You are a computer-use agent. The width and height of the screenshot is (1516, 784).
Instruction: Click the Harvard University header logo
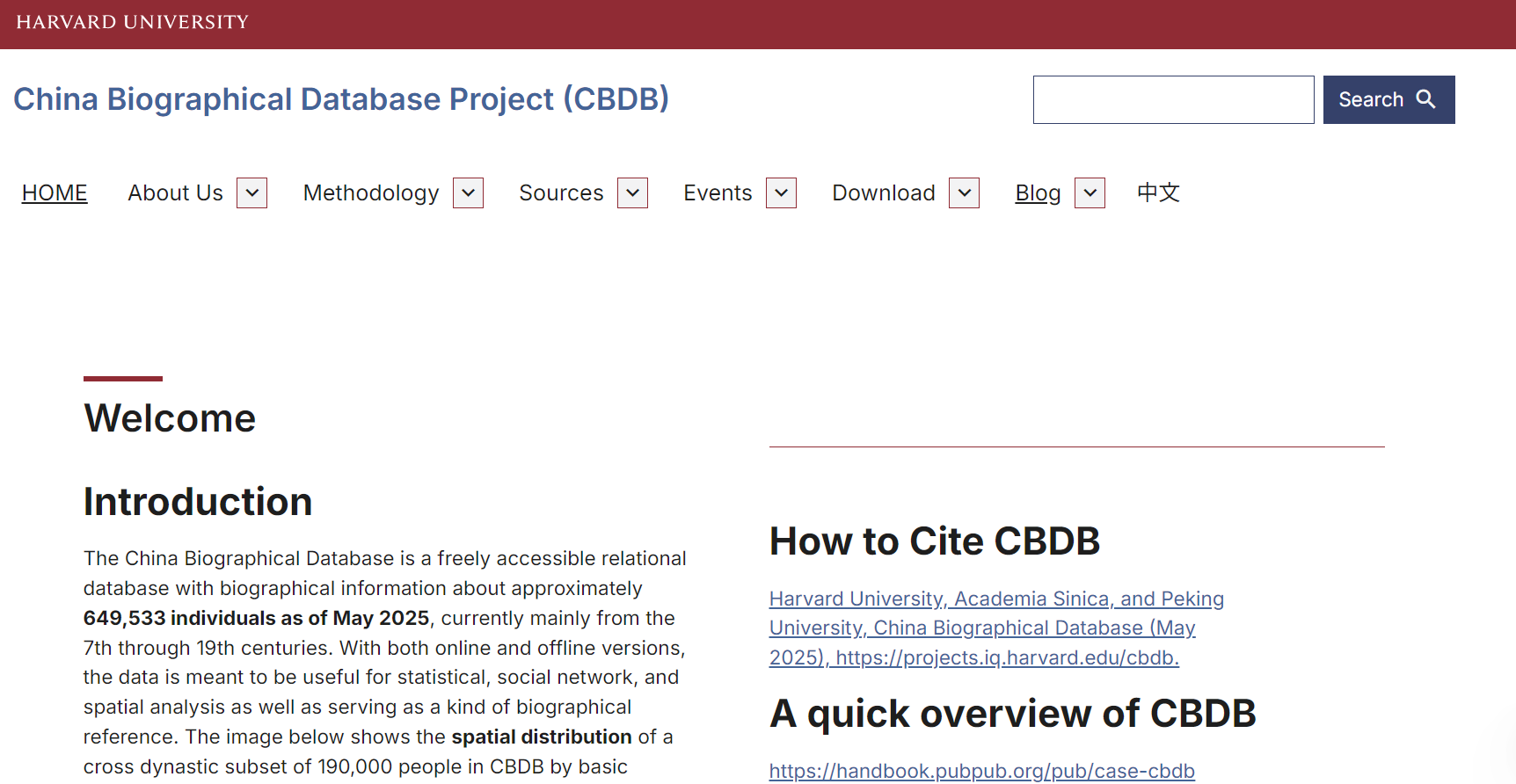[x=133, y=22]
